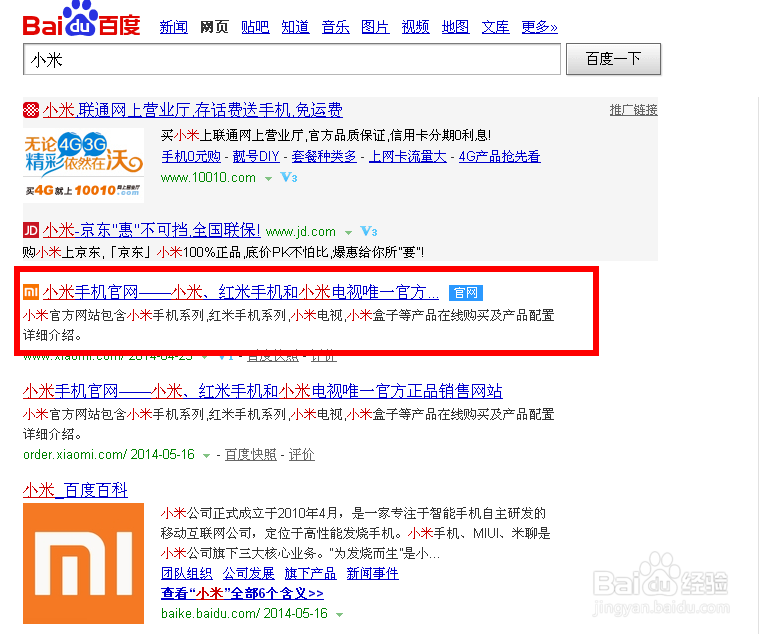
Task: Open 新闻事件 baike sublink
Action: pos(372,573)
